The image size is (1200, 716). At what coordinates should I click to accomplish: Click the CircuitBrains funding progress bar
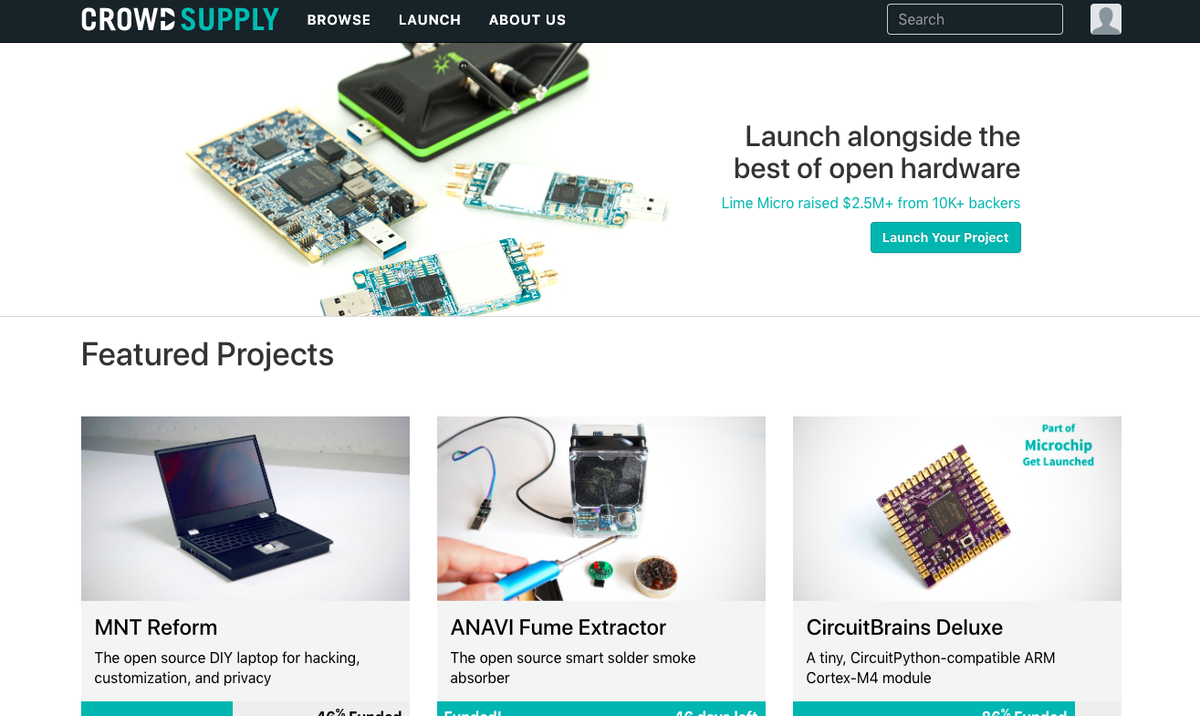(x=957, y=709)
